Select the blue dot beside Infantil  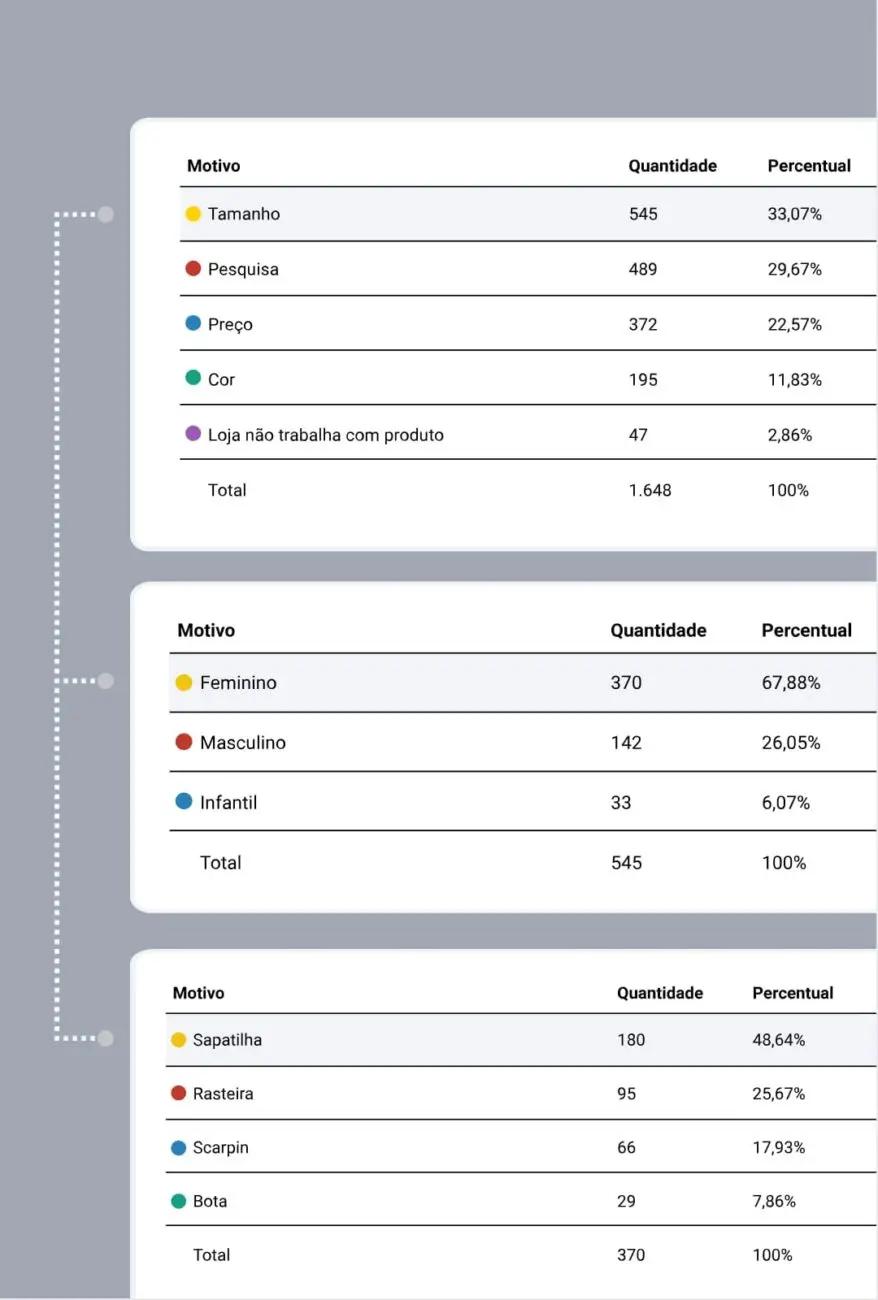pos(184,802)
